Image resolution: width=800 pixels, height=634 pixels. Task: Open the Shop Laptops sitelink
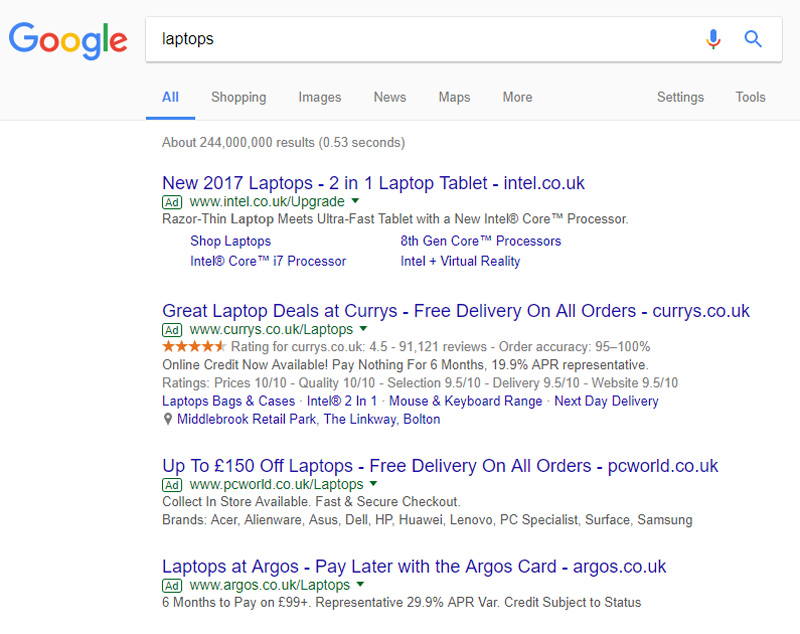230,241
